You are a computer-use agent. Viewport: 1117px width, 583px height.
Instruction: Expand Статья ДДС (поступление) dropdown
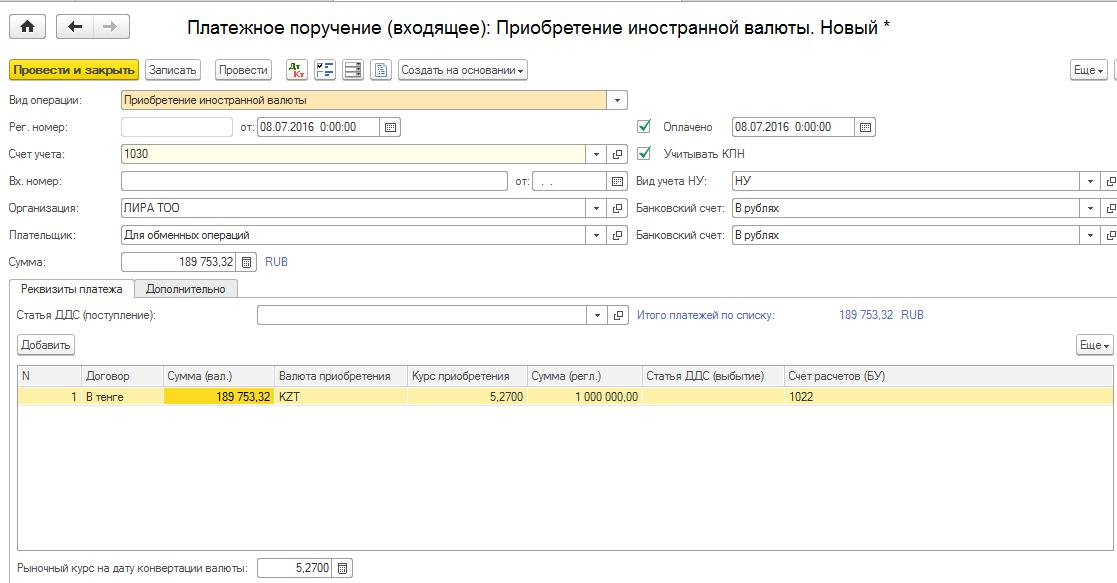click(597, 315)
